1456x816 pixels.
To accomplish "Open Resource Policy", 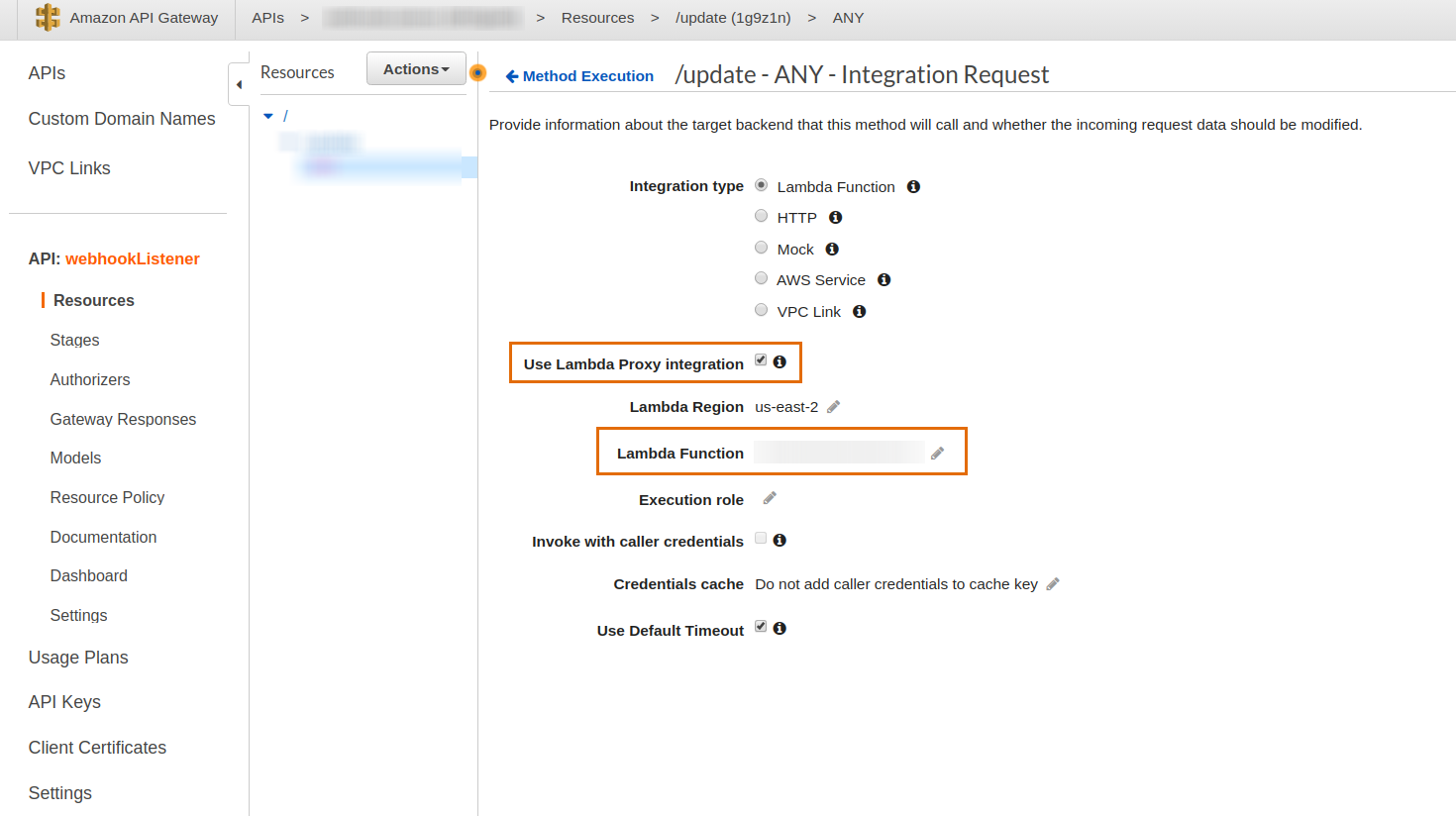I will (x=107, y=497).
